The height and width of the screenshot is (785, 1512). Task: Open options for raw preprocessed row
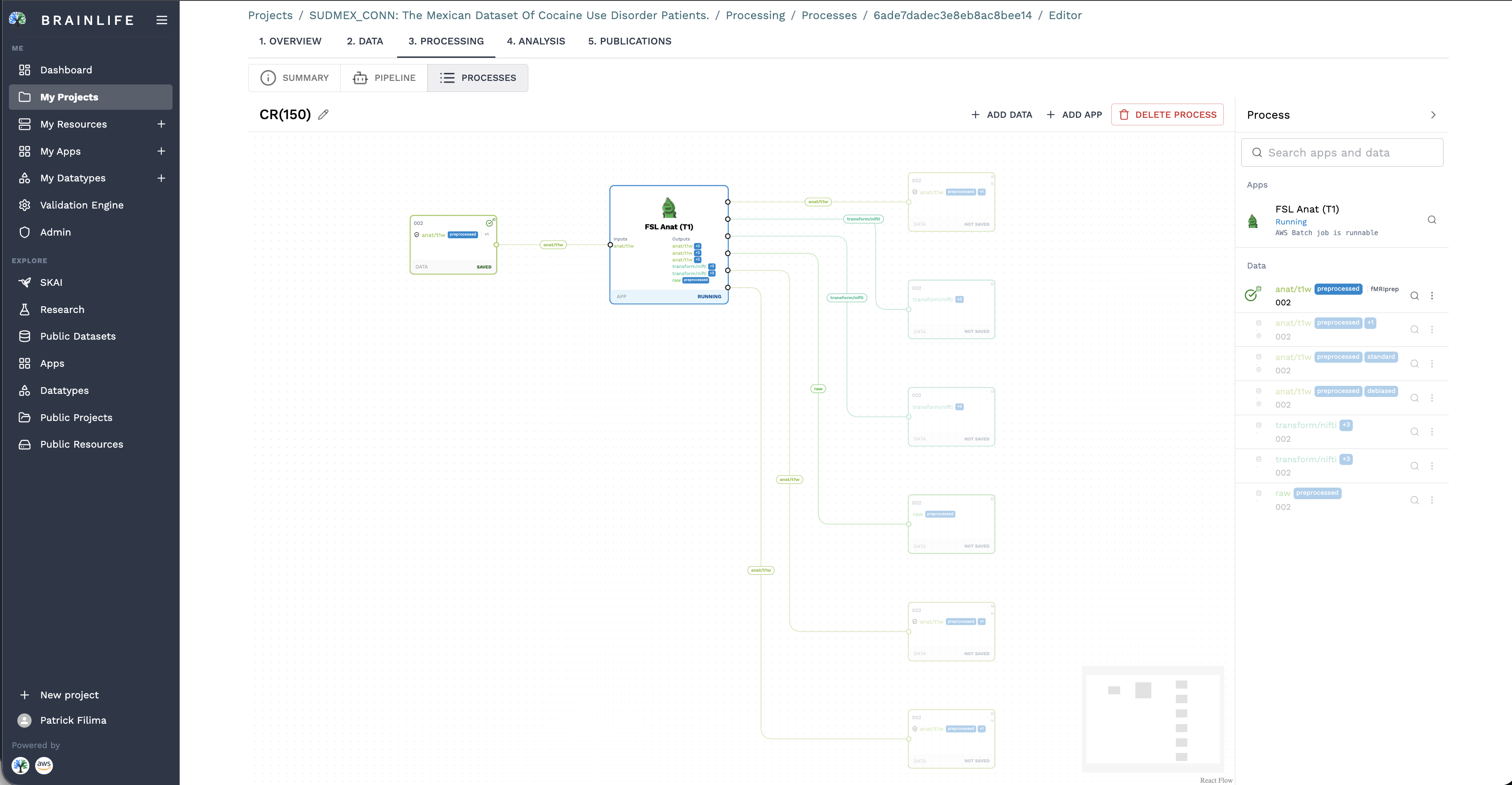point(1432,500)
